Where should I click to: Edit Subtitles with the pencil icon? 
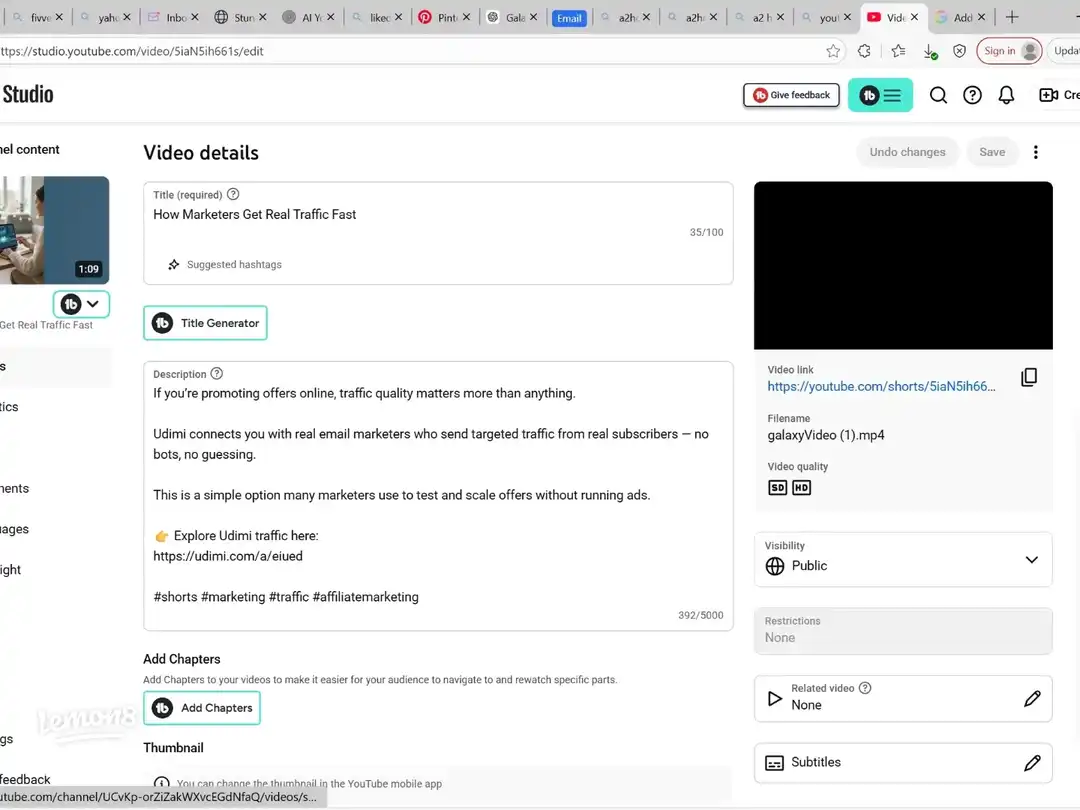[1032, 763]
